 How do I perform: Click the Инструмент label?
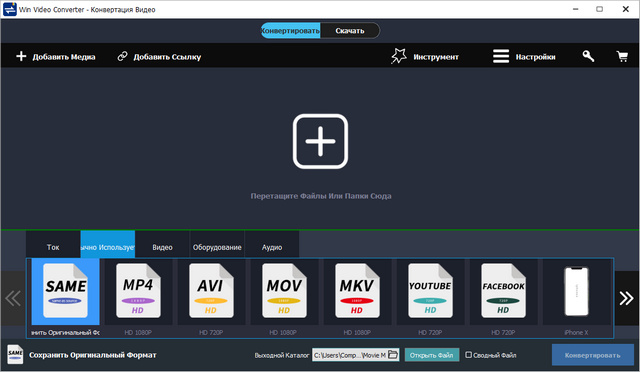(x=436, y=57)
